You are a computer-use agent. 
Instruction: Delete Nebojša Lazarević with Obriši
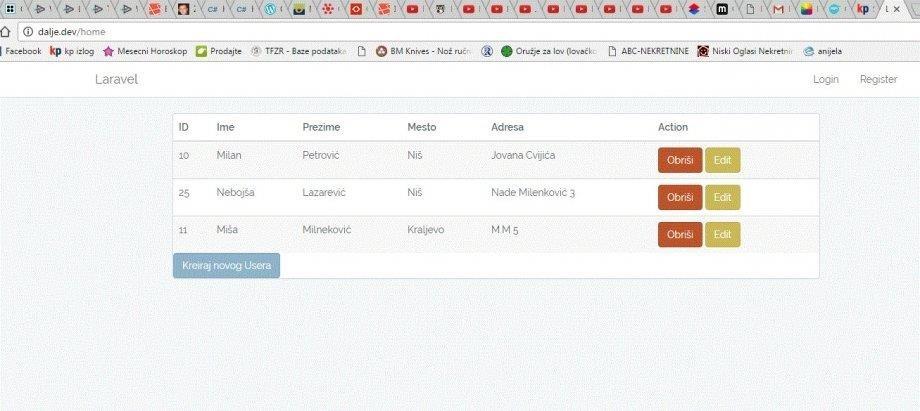[x=680, y=197]
